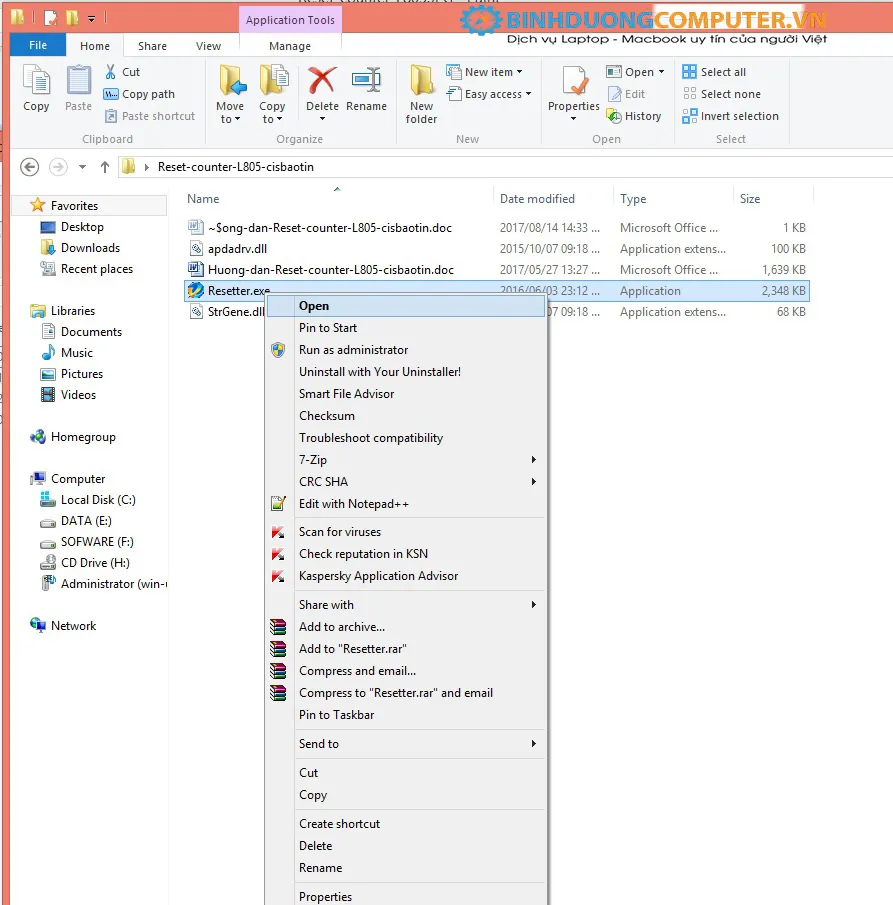Image resolution: width=893 pixels, height=905 pixels.
Task: Choose Run as administrator
Action: 406,350
